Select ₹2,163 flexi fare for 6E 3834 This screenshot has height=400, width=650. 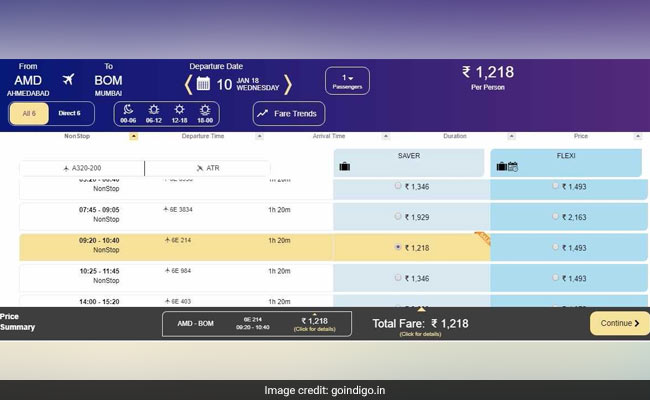click(x=555, y=216)
